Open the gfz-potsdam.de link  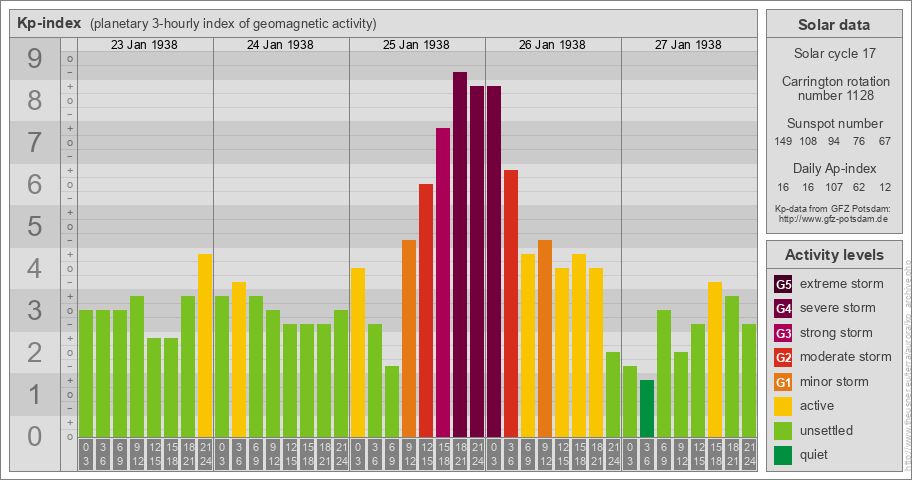click(833, 218)
